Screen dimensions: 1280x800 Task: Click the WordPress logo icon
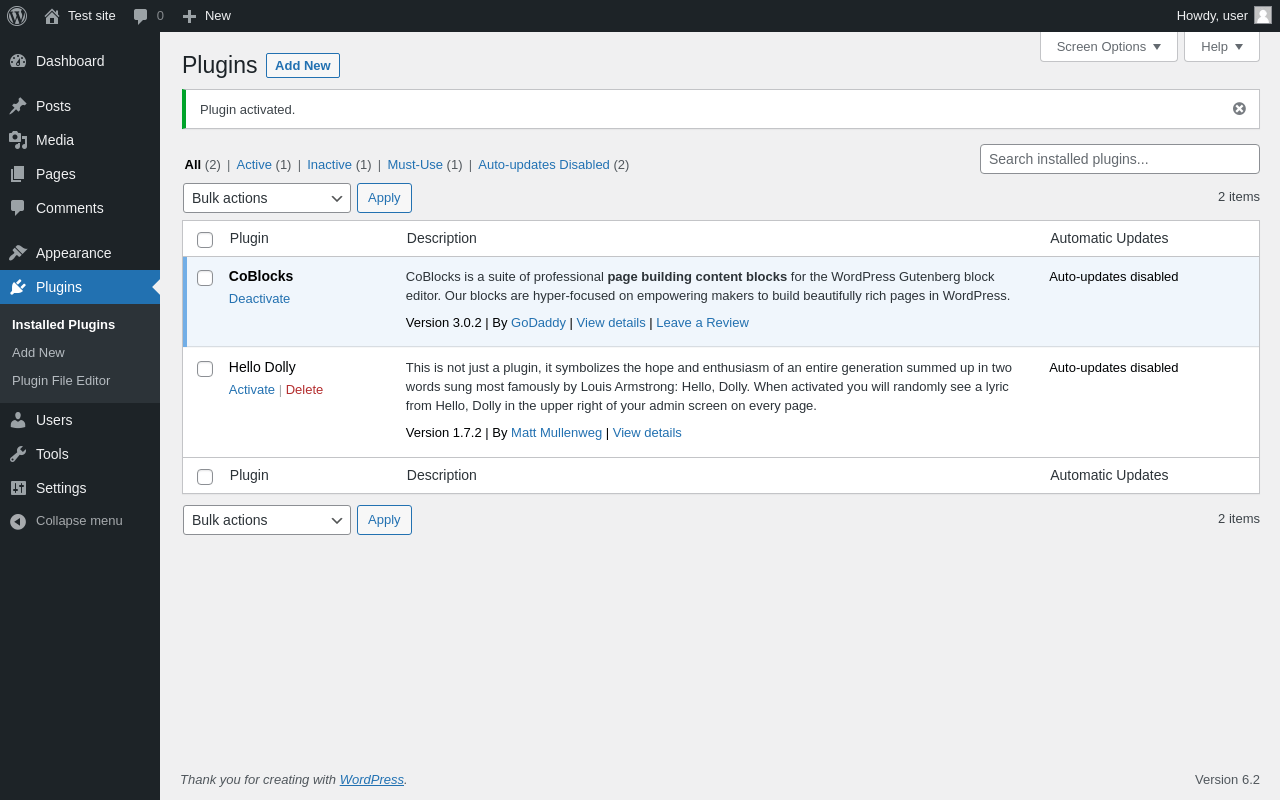(x=17, y=16)
